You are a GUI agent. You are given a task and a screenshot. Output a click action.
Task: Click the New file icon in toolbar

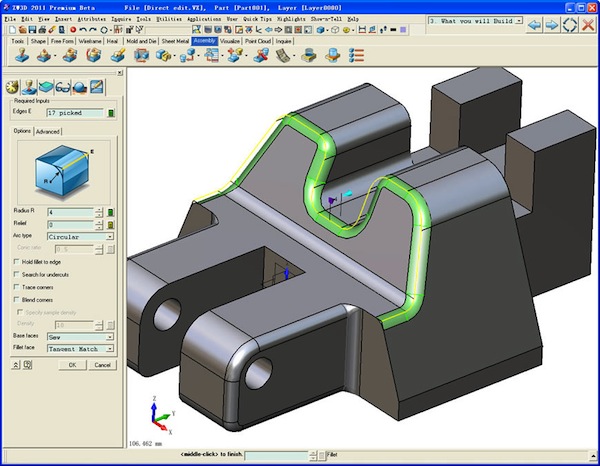tap(12, 29)
